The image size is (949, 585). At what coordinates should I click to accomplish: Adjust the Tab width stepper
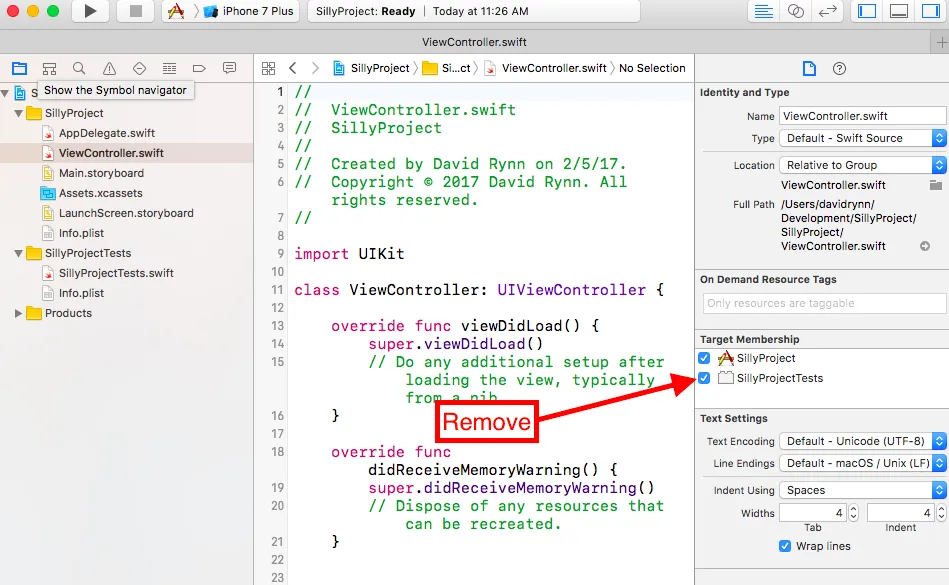click(x=853, y=513)
